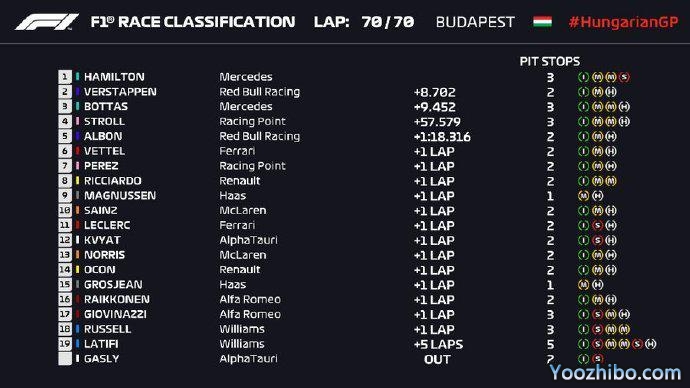Click the LAP 70/70 counter
This screenshot has height=388, width=690.
tap(364, 22)
